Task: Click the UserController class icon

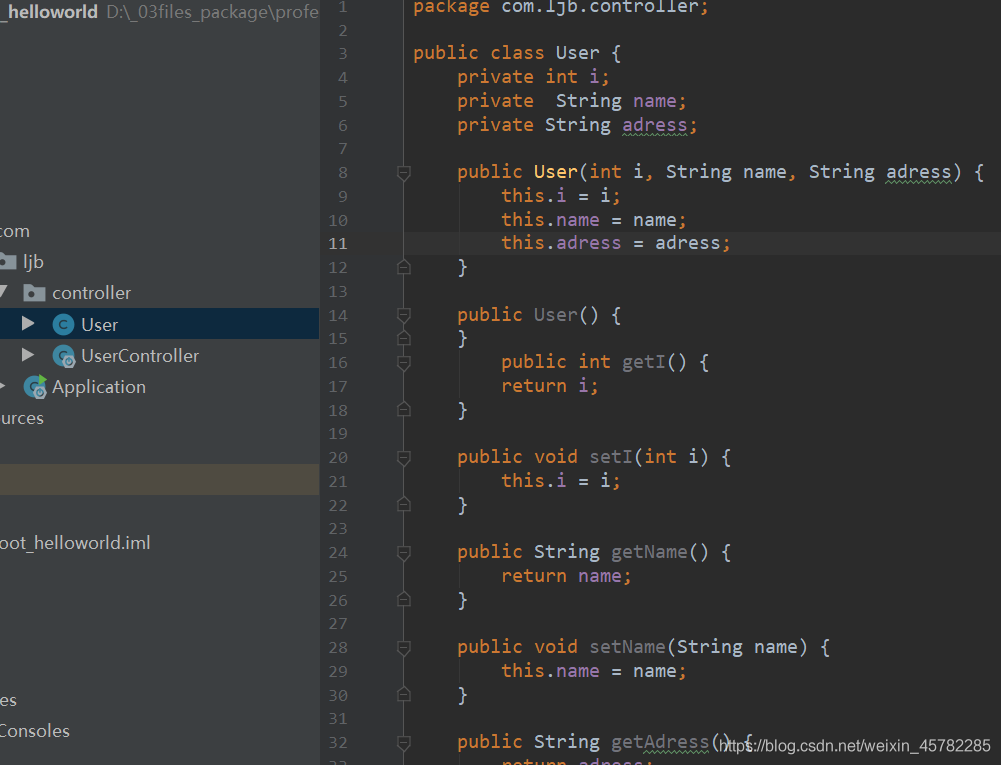Action: point(64,356)
